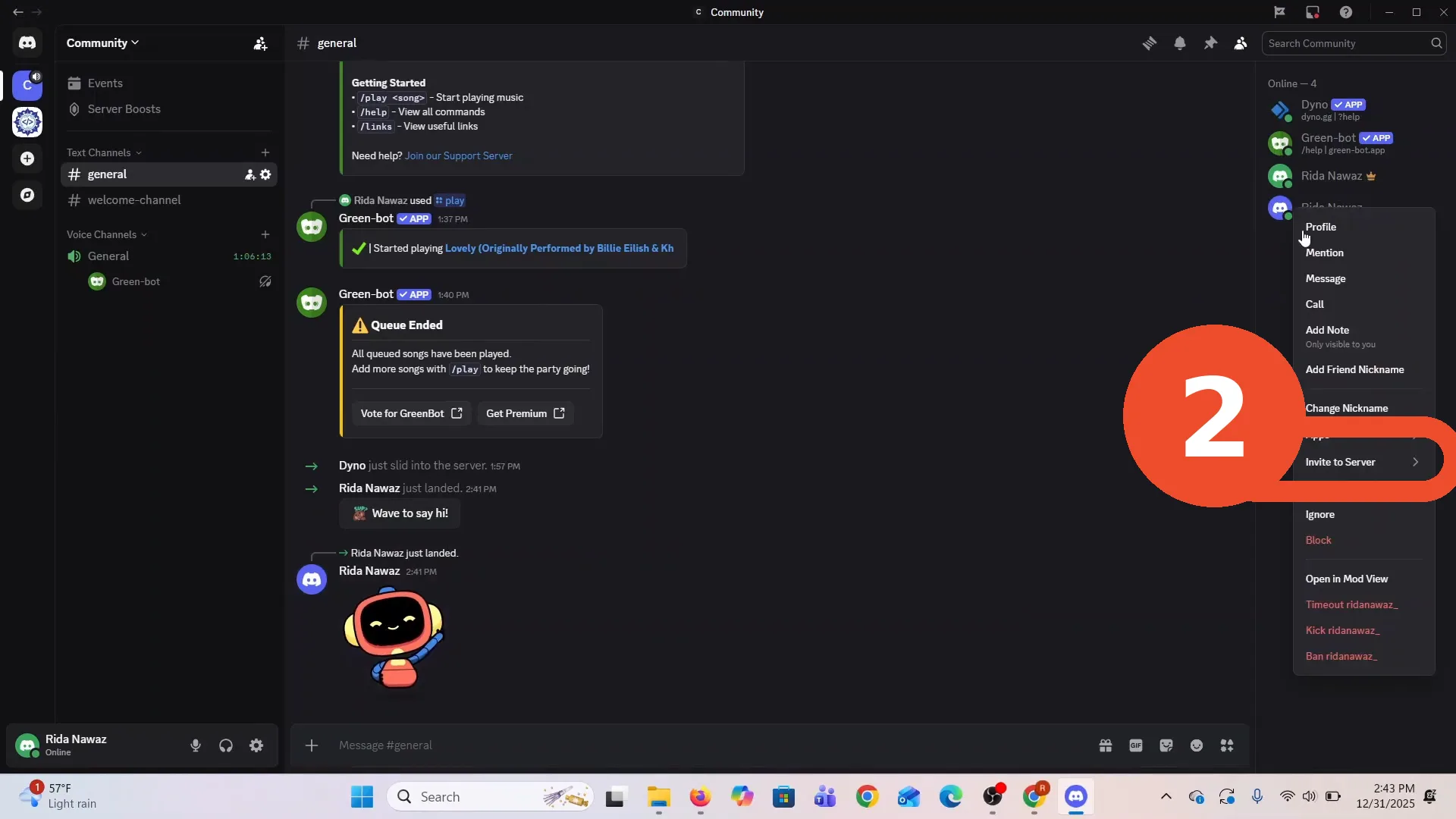
Task: Open User Settings gear icon
Action: pos(256,745)
